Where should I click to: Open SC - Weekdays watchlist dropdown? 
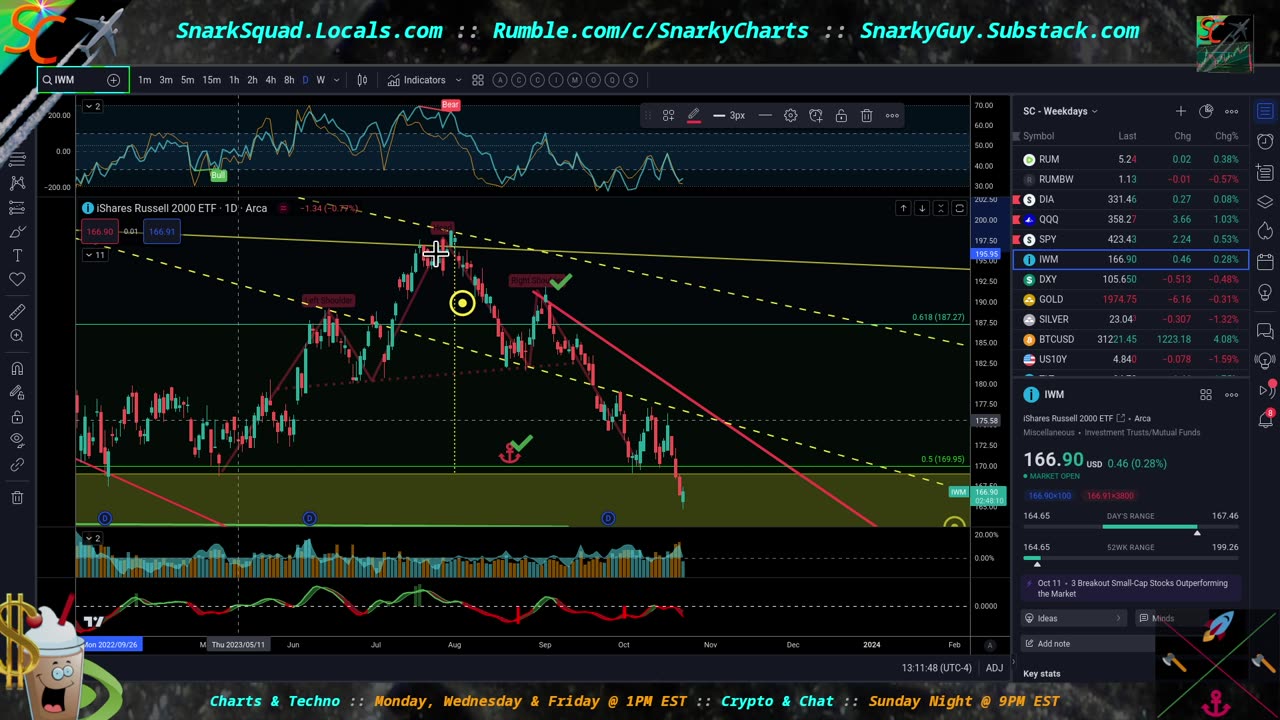click(1060, 111)
